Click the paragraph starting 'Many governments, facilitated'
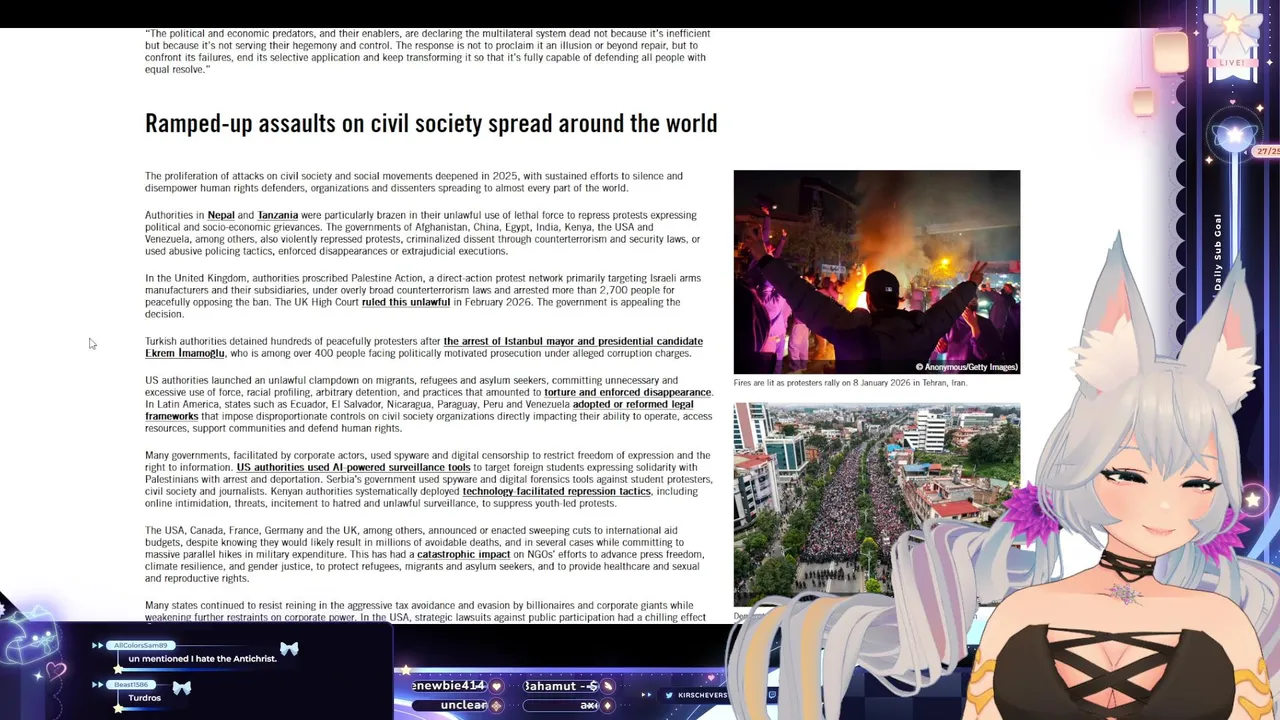Viewport: 1280px width, 720px height. [x=429, y=479]
